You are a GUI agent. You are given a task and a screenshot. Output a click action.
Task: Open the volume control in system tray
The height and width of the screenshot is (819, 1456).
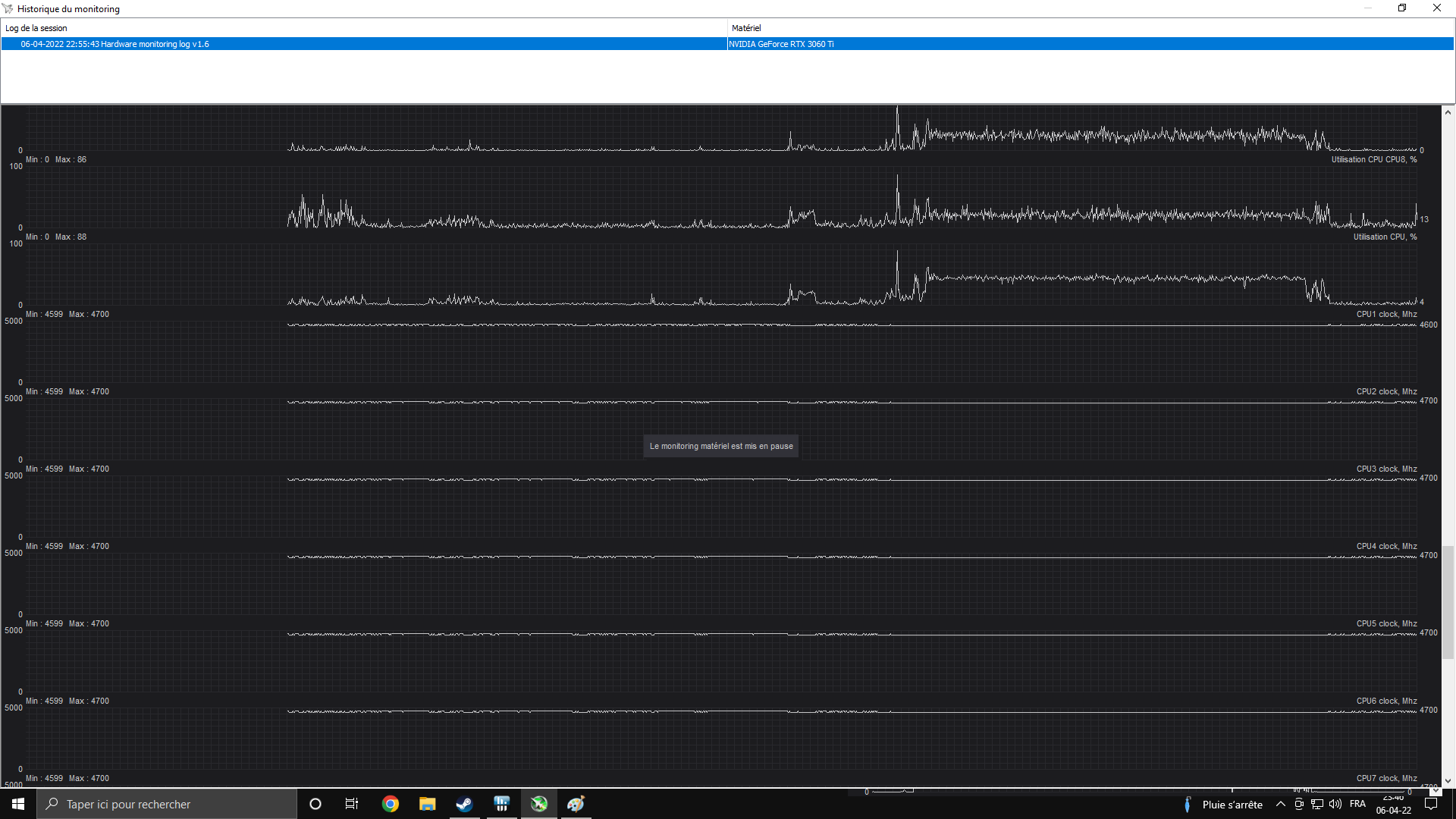tap(1335, 804)
